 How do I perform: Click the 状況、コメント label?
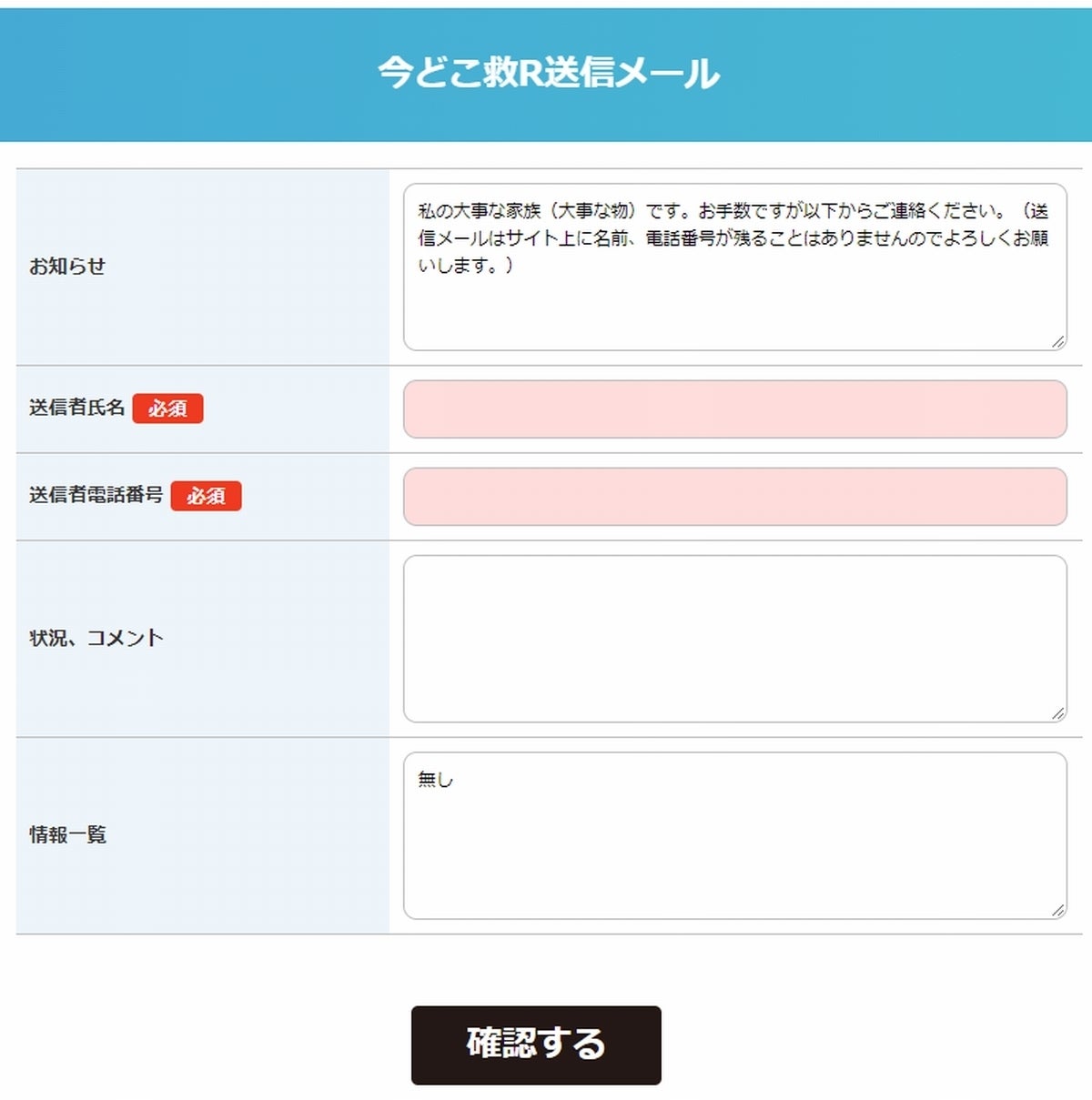click(96, 639)
